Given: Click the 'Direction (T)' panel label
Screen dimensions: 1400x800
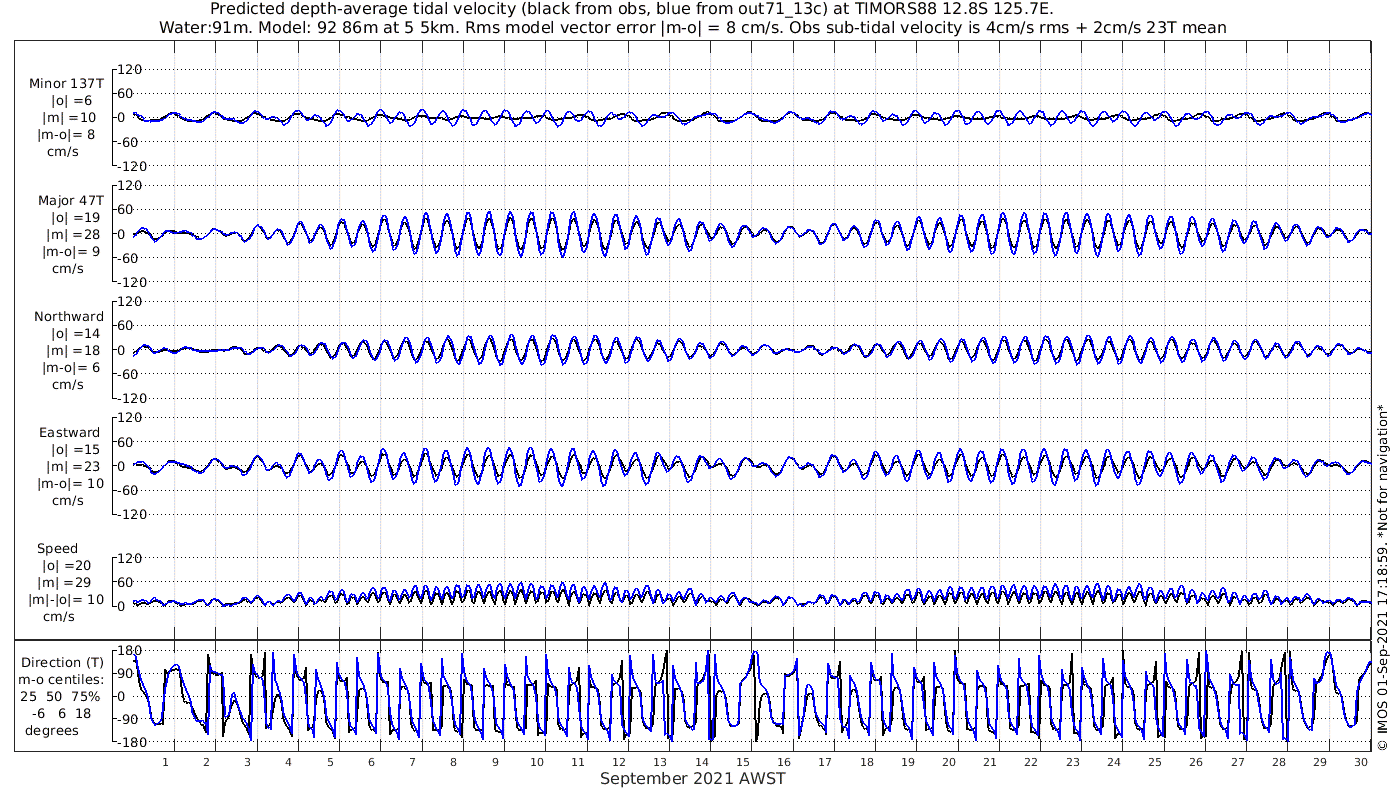Looking at the screenshot, I should pyautogui.click(x=63, y=662).
